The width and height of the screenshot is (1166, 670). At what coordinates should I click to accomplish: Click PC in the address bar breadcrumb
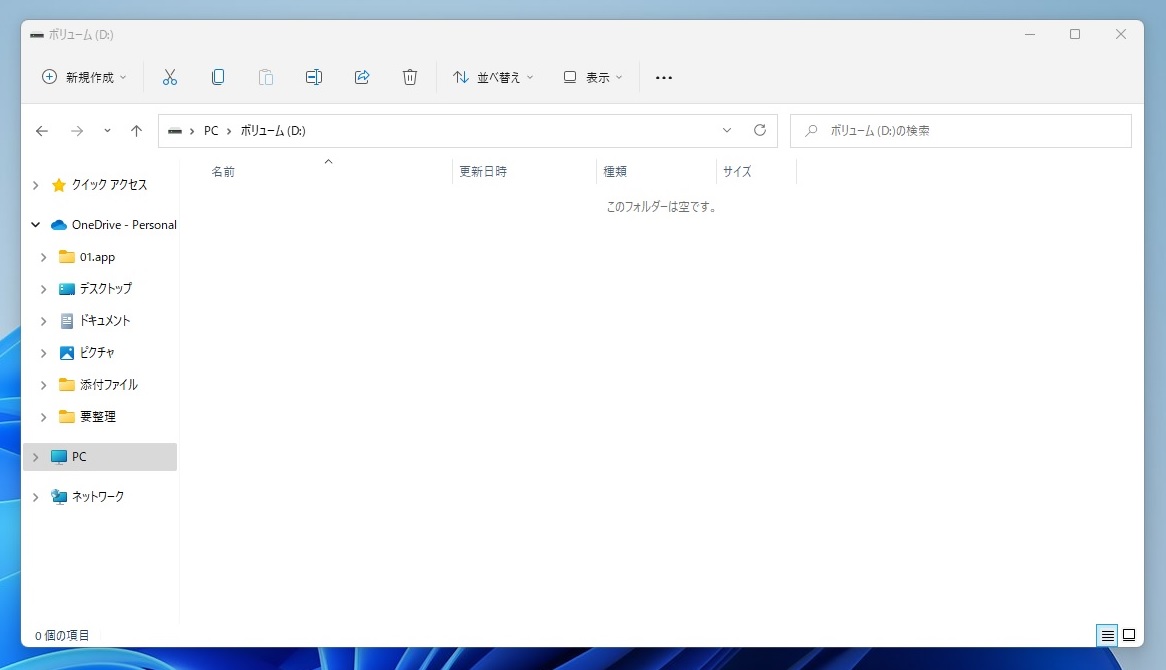point(210,130)
